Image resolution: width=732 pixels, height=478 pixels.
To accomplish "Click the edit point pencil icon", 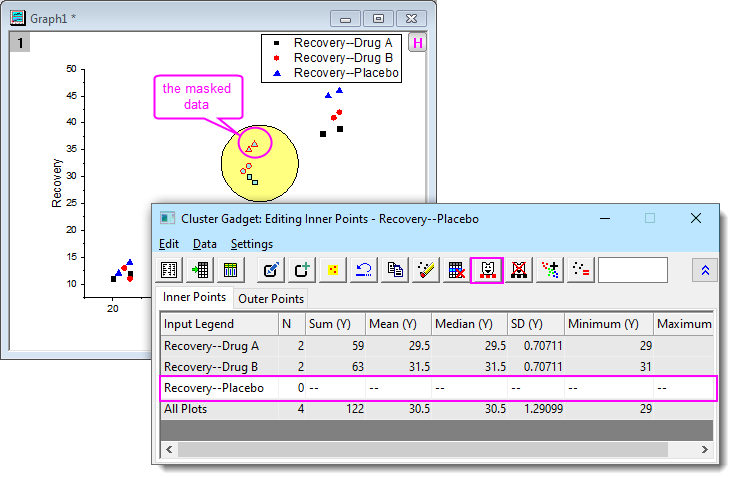I will coord(269,270).
